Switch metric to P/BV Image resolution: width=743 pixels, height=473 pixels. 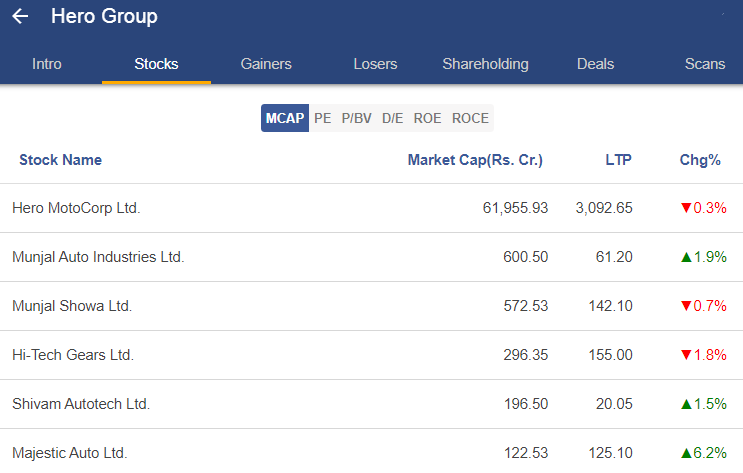(x=356, y=118)
